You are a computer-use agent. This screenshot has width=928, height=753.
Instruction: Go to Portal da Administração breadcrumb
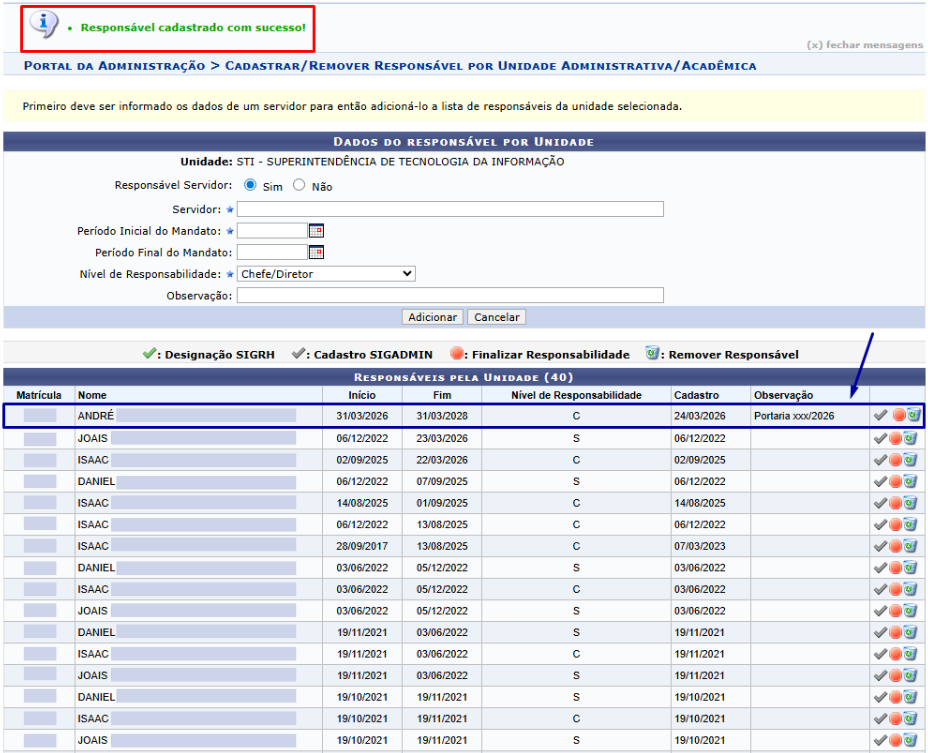[114, 66]
